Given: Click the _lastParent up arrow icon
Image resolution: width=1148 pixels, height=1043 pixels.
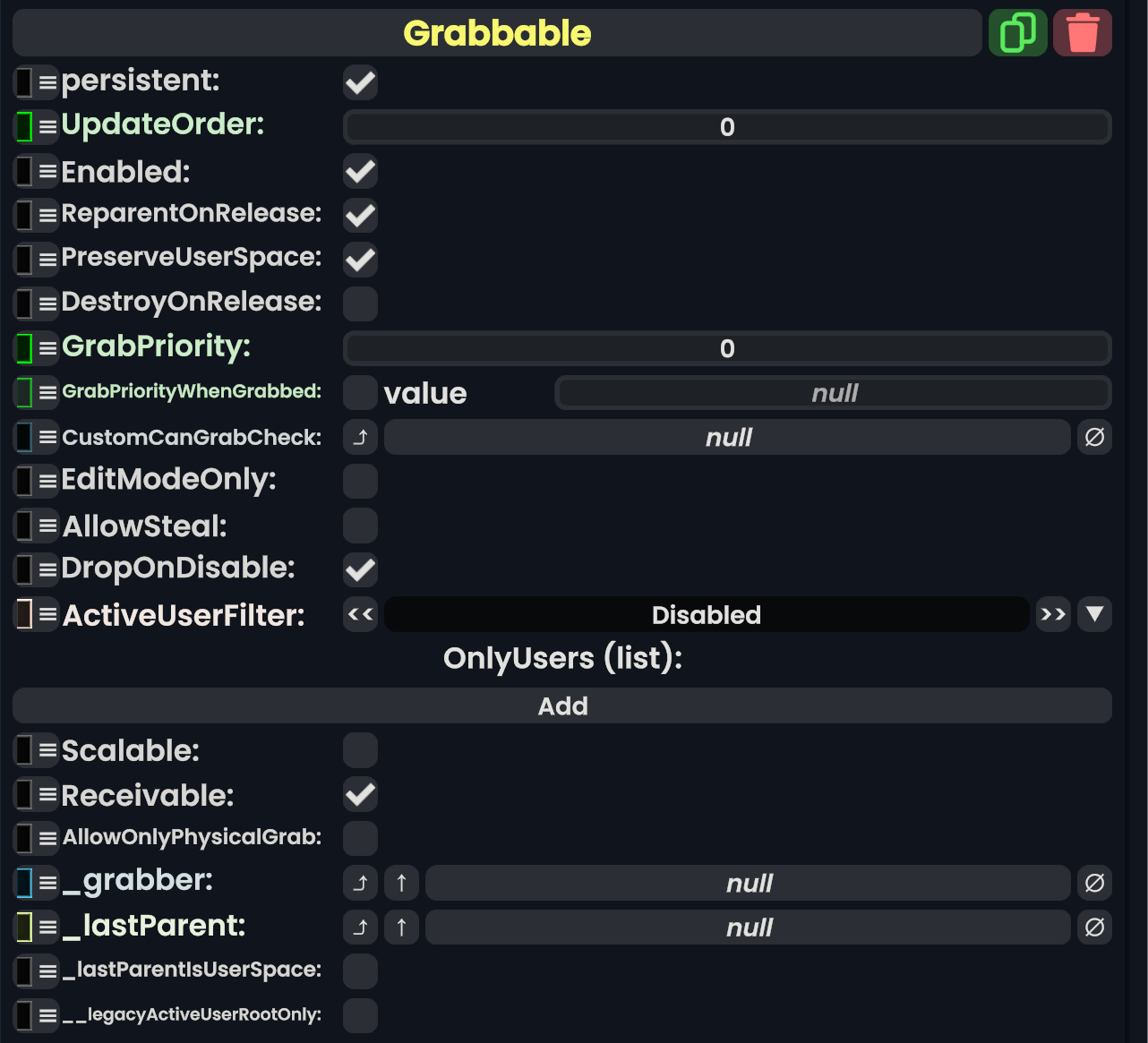Looking at the screenshot, I should point(401,928).
